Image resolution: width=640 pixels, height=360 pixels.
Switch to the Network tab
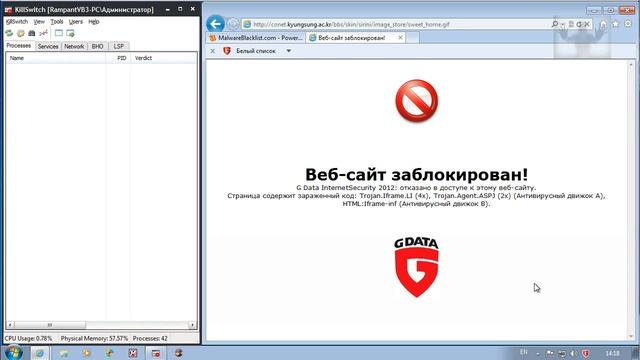point(74,47)
